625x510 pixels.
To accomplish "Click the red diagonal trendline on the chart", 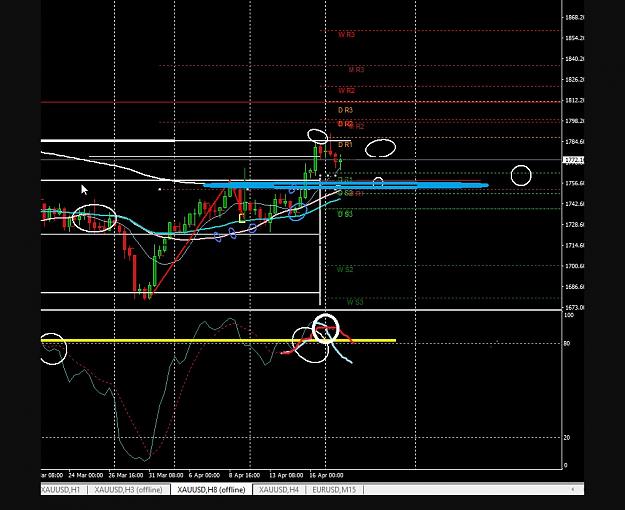I will (187, 242).
